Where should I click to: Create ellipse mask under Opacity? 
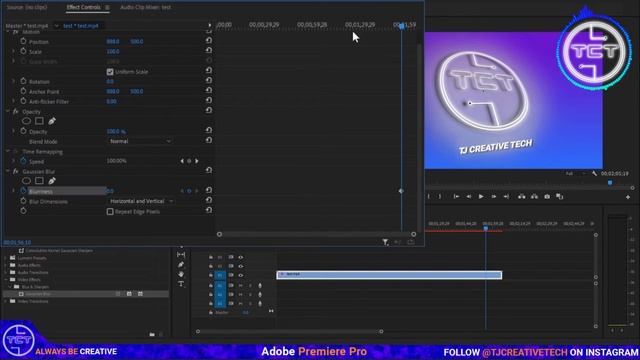pyautogui.click(x=27, y=121)
